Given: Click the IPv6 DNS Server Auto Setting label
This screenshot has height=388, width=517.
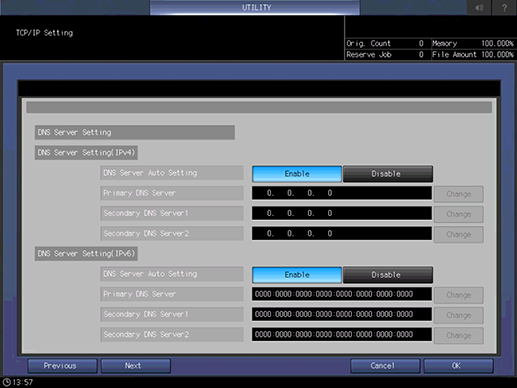Looking at the screenshot, I should tap(172, 274).
